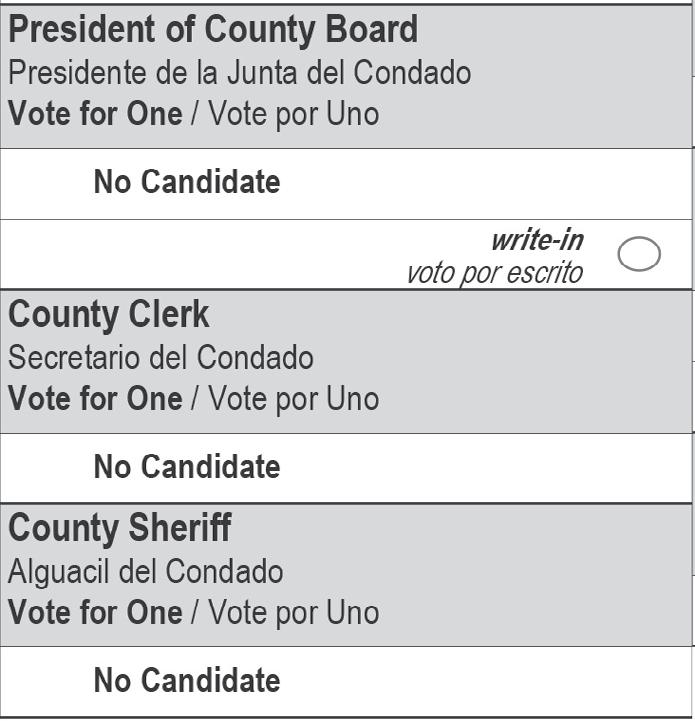This screenshot has height=721, width=695.
Task: Click "Vote for One" under President of County Board
Action: point(95,113)
